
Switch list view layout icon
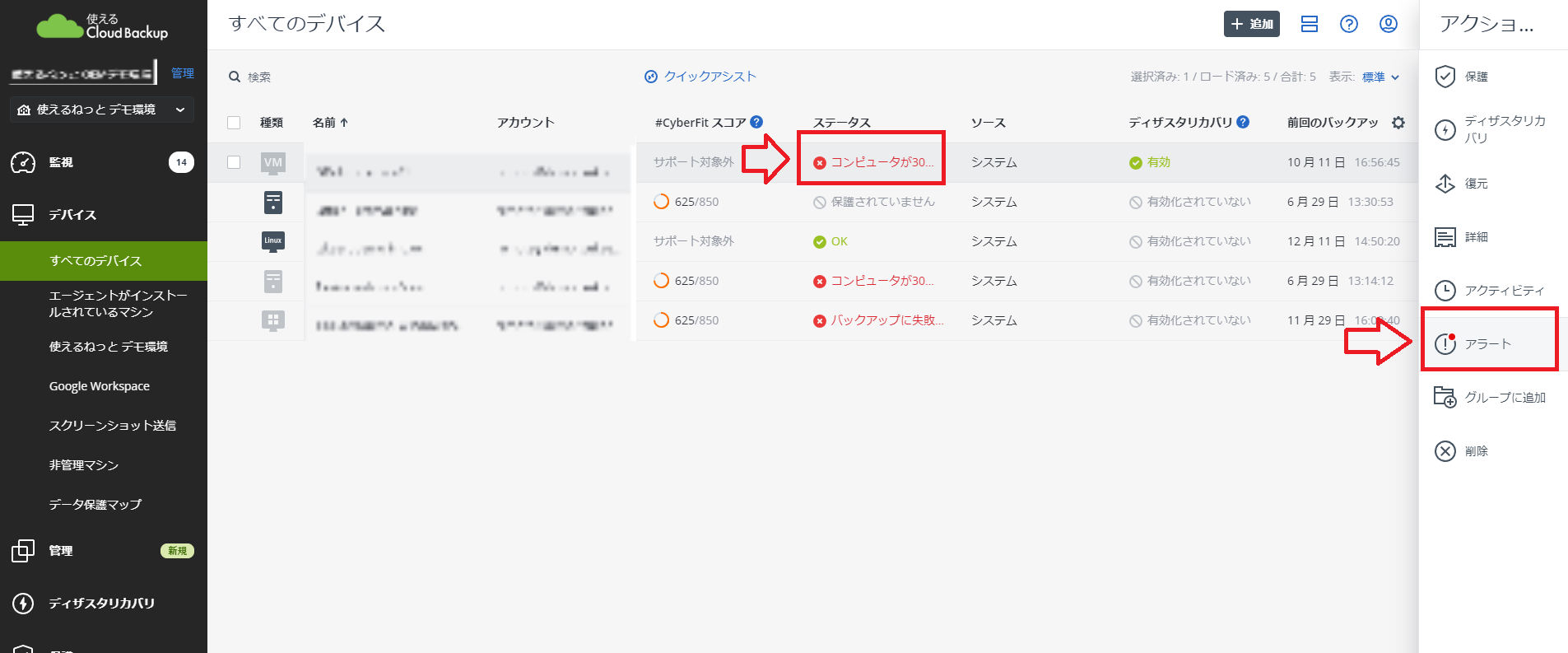click(x=1310, y=24)
